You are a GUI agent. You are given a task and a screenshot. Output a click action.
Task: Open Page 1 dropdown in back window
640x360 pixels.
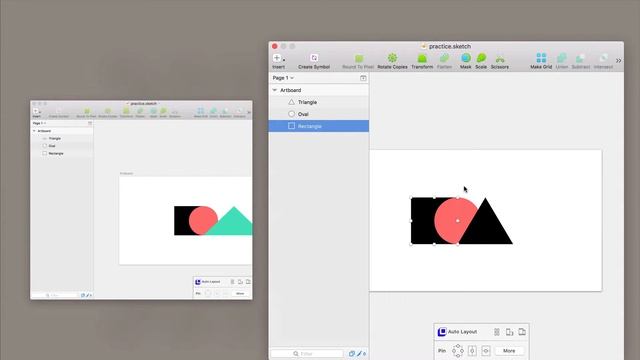coord(39,123)
